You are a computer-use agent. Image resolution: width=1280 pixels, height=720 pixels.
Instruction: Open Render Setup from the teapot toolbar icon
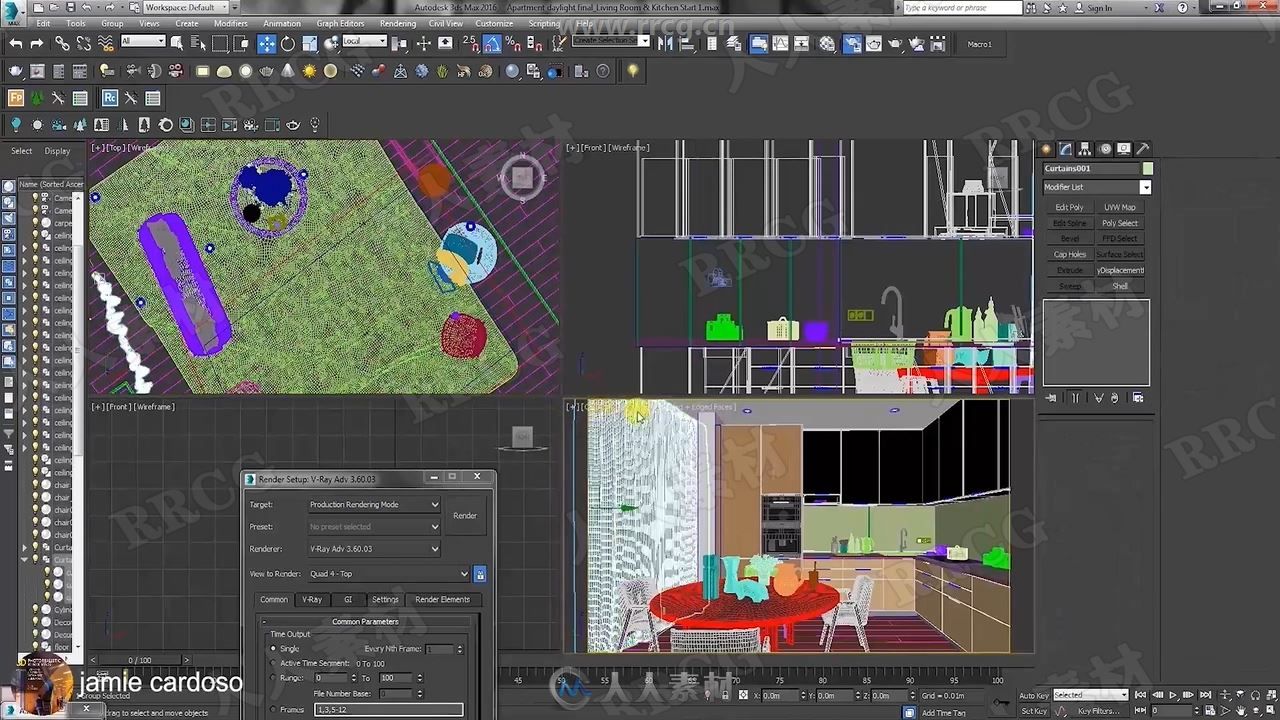[852, 43]
